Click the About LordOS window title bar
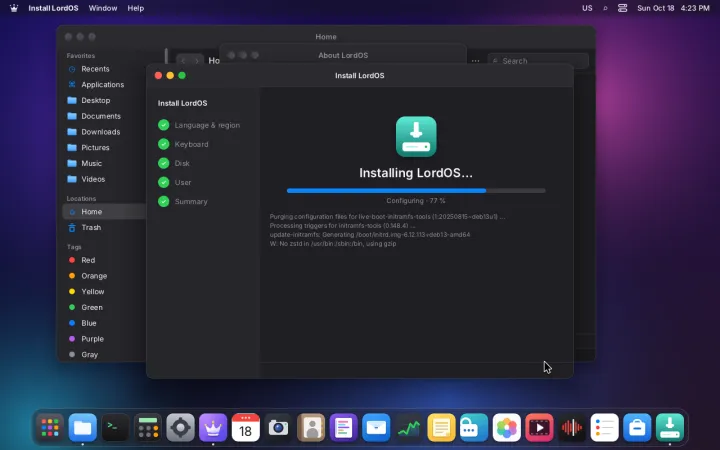 coord(343,55)
